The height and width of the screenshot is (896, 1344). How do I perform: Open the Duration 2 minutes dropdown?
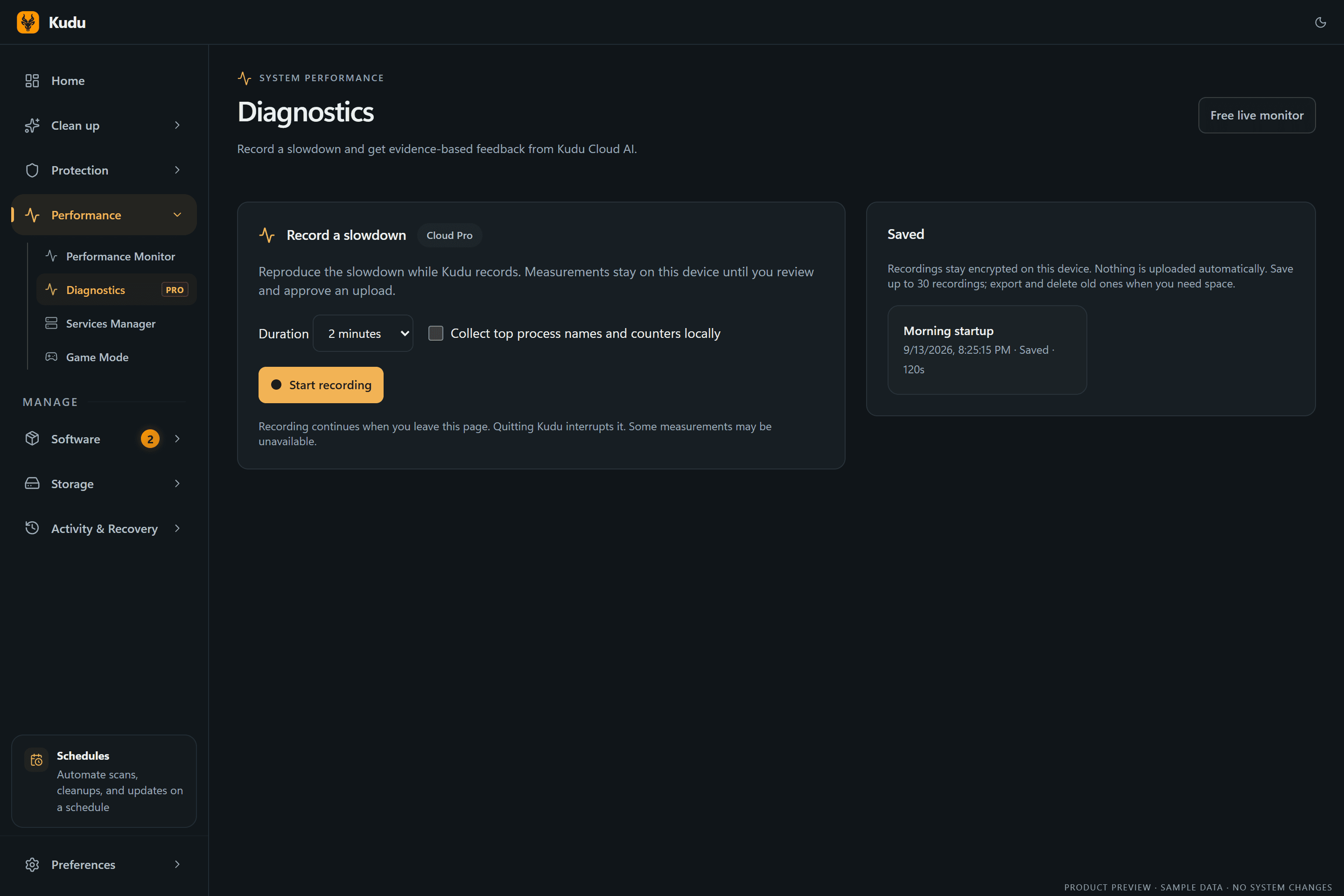363,333
